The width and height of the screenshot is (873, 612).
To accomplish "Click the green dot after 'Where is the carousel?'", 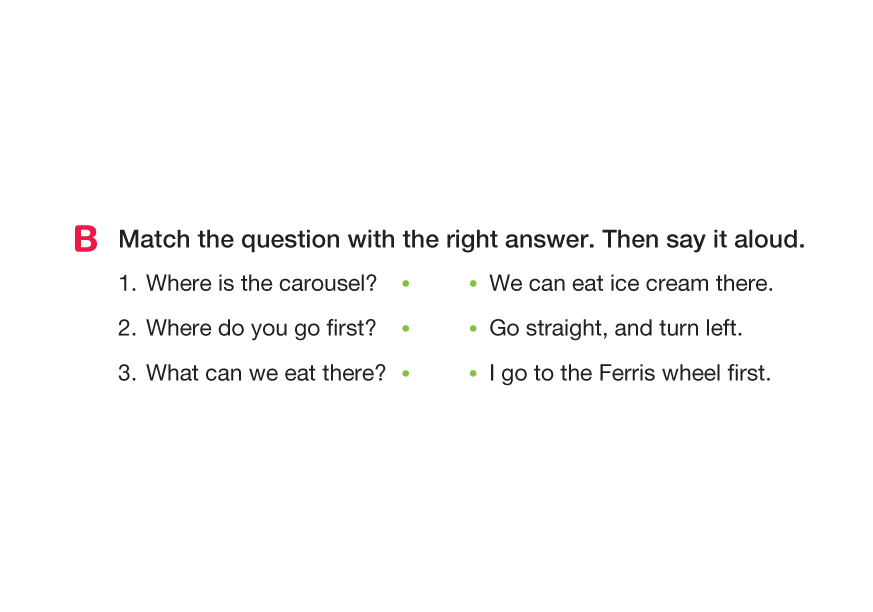I will [x=405, y=284].
